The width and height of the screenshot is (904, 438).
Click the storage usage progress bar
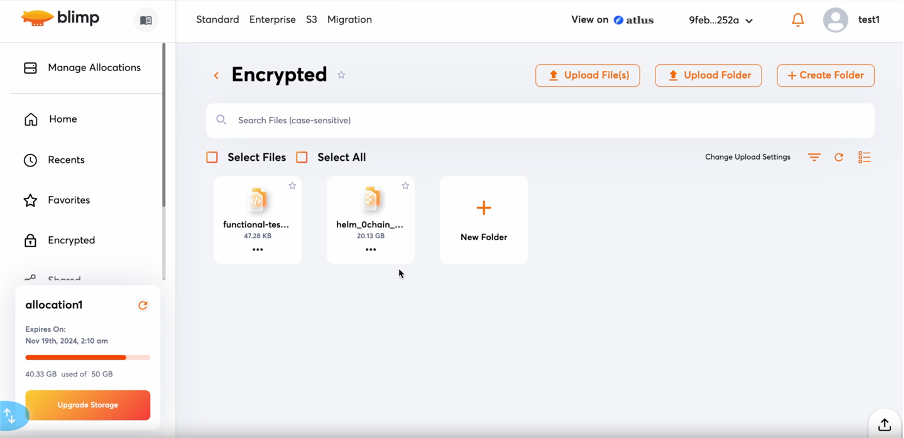click(88, 357)
